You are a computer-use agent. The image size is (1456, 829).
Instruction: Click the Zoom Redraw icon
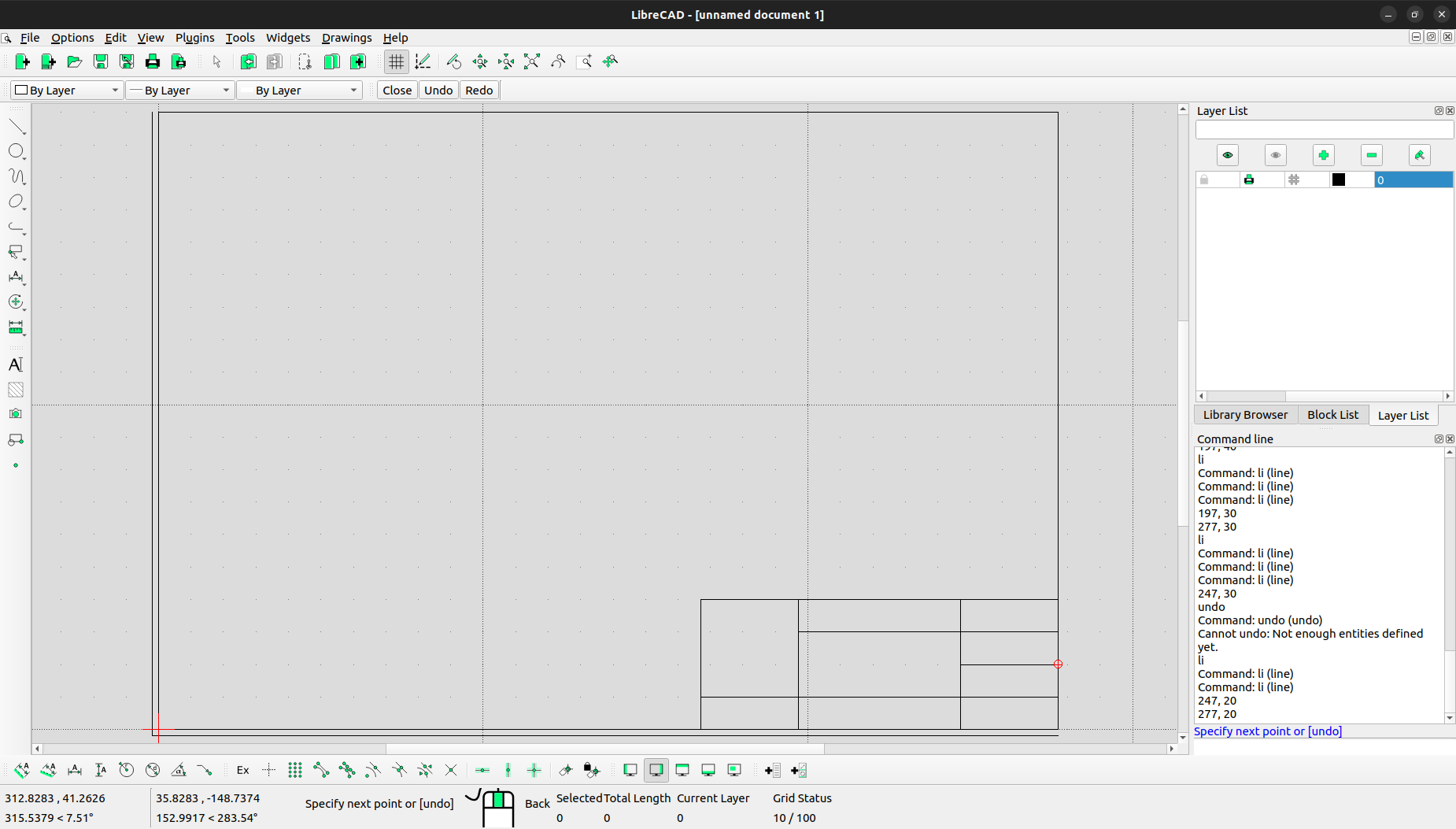(x=454, y=61)
